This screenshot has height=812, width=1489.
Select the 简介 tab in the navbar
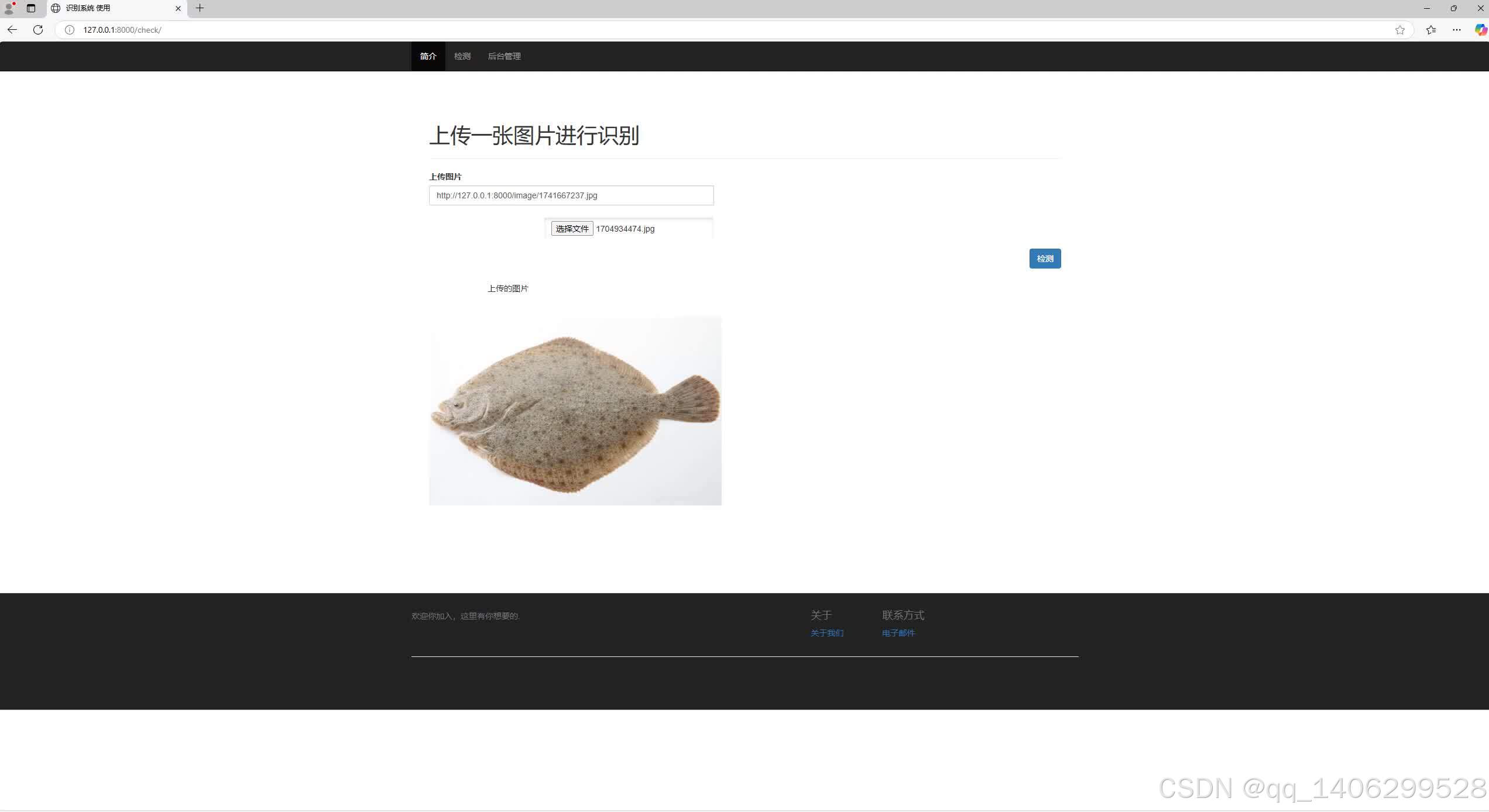coord(428,56)
